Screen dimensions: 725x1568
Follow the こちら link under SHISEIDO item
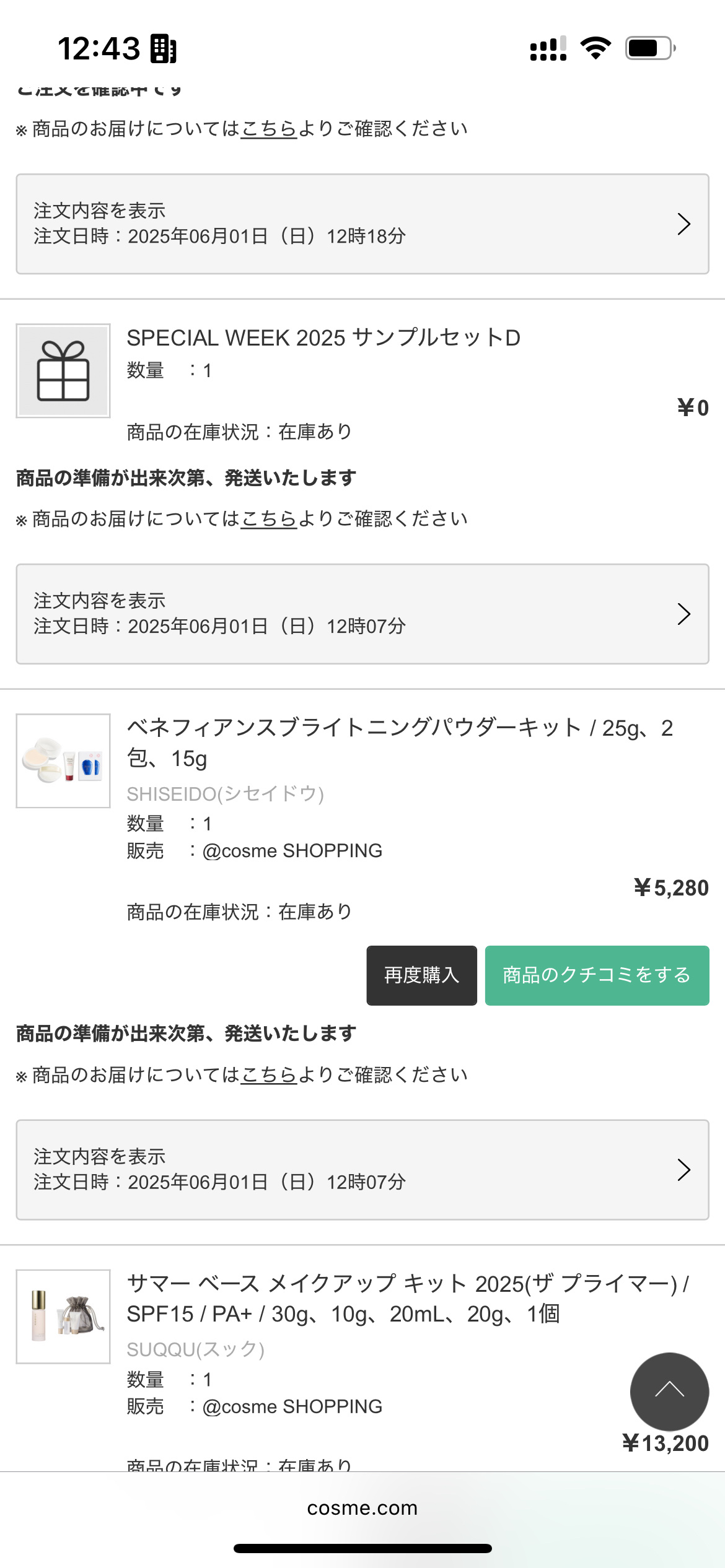[x=269, y=1075]
